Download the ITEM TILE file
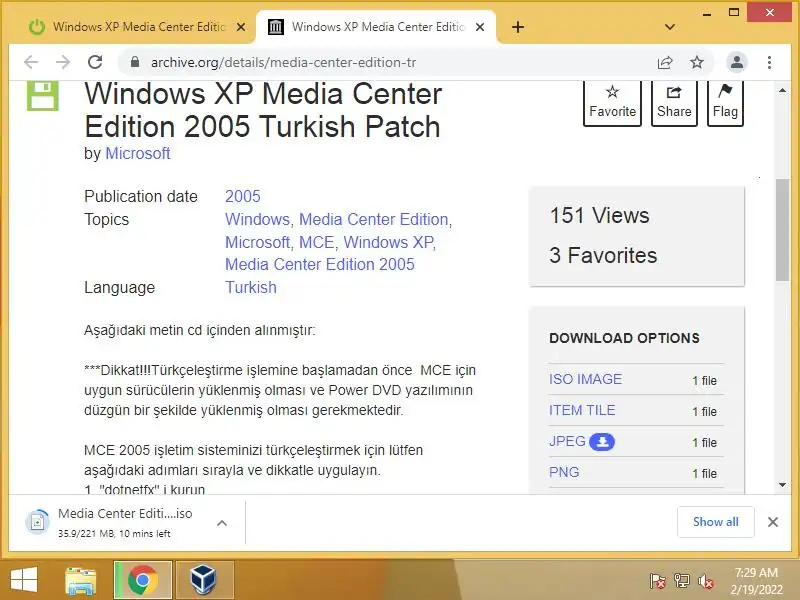Image resolution: width=800 pixels, height=600 pixels. tap(582, 410)
